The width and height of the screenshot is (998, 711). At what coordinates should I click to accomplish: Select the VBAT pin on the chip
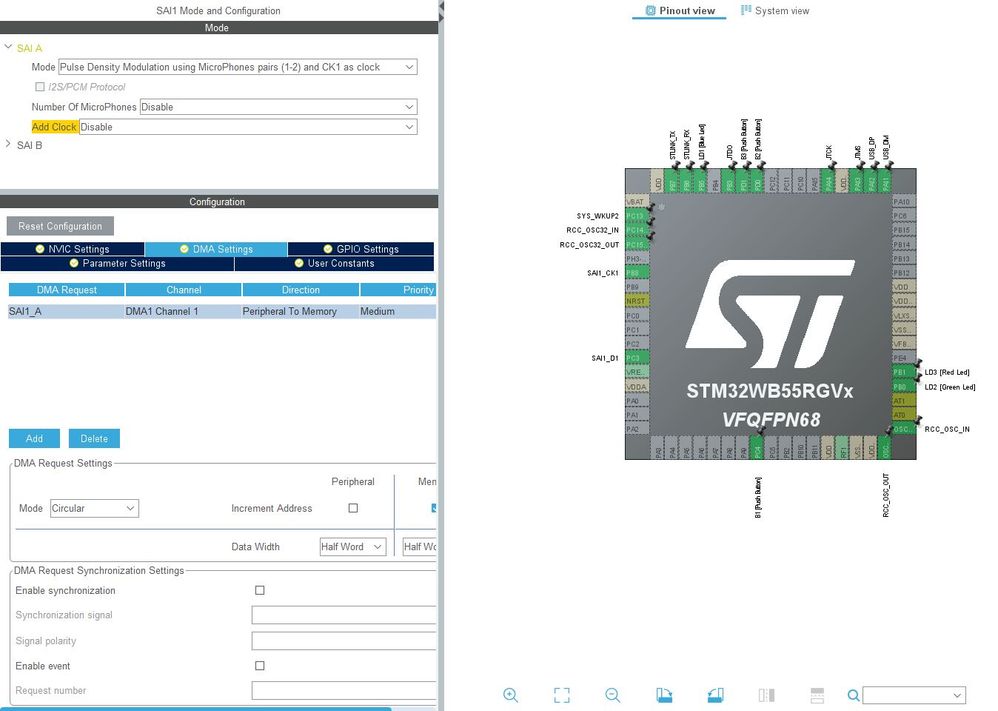tap(636, 202)
